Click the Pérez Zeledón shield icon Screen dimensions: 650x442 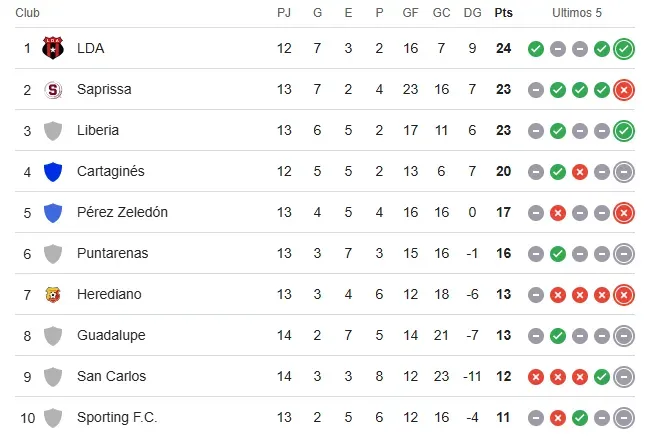tap(53, 212)
